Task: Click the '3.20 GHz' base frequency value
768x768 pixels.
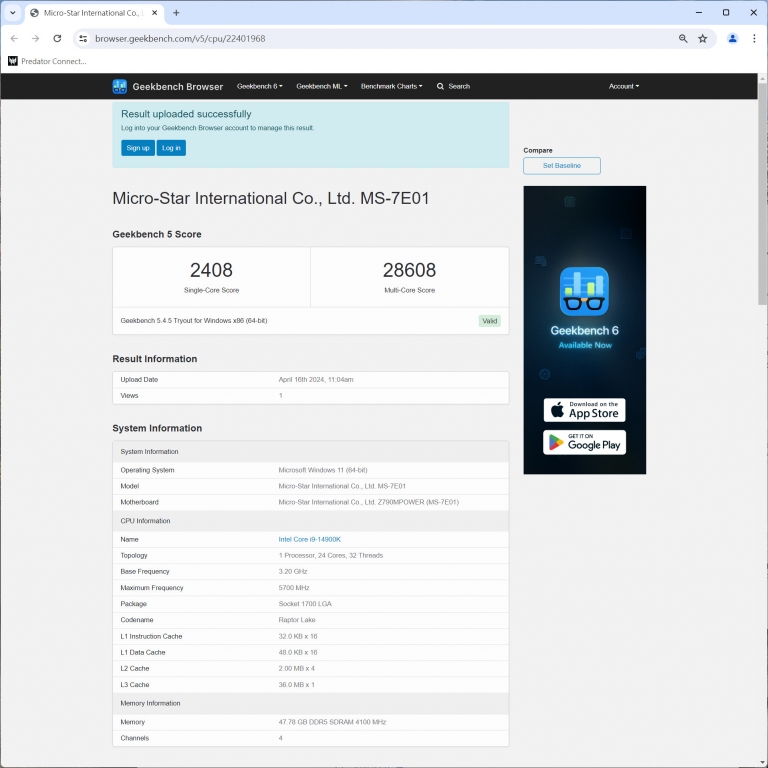Action: coord(293,572)
